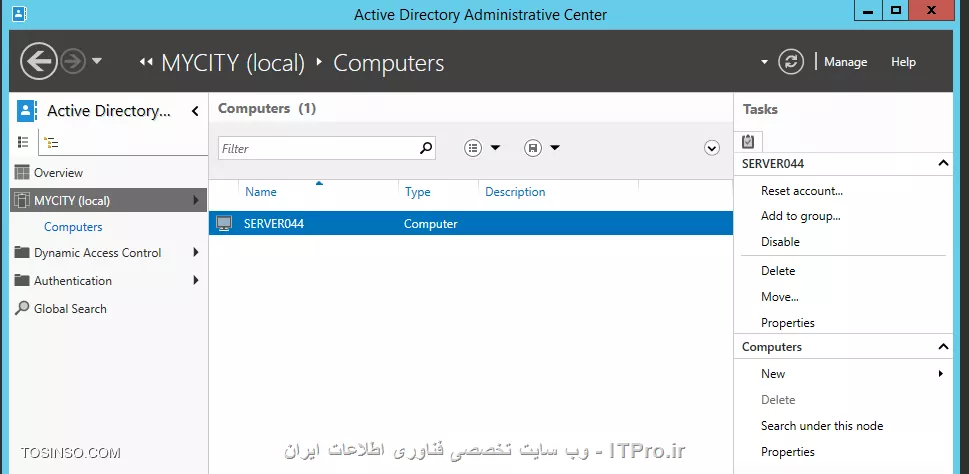Click the magnifier icon in the Filter box

[426, 148]
